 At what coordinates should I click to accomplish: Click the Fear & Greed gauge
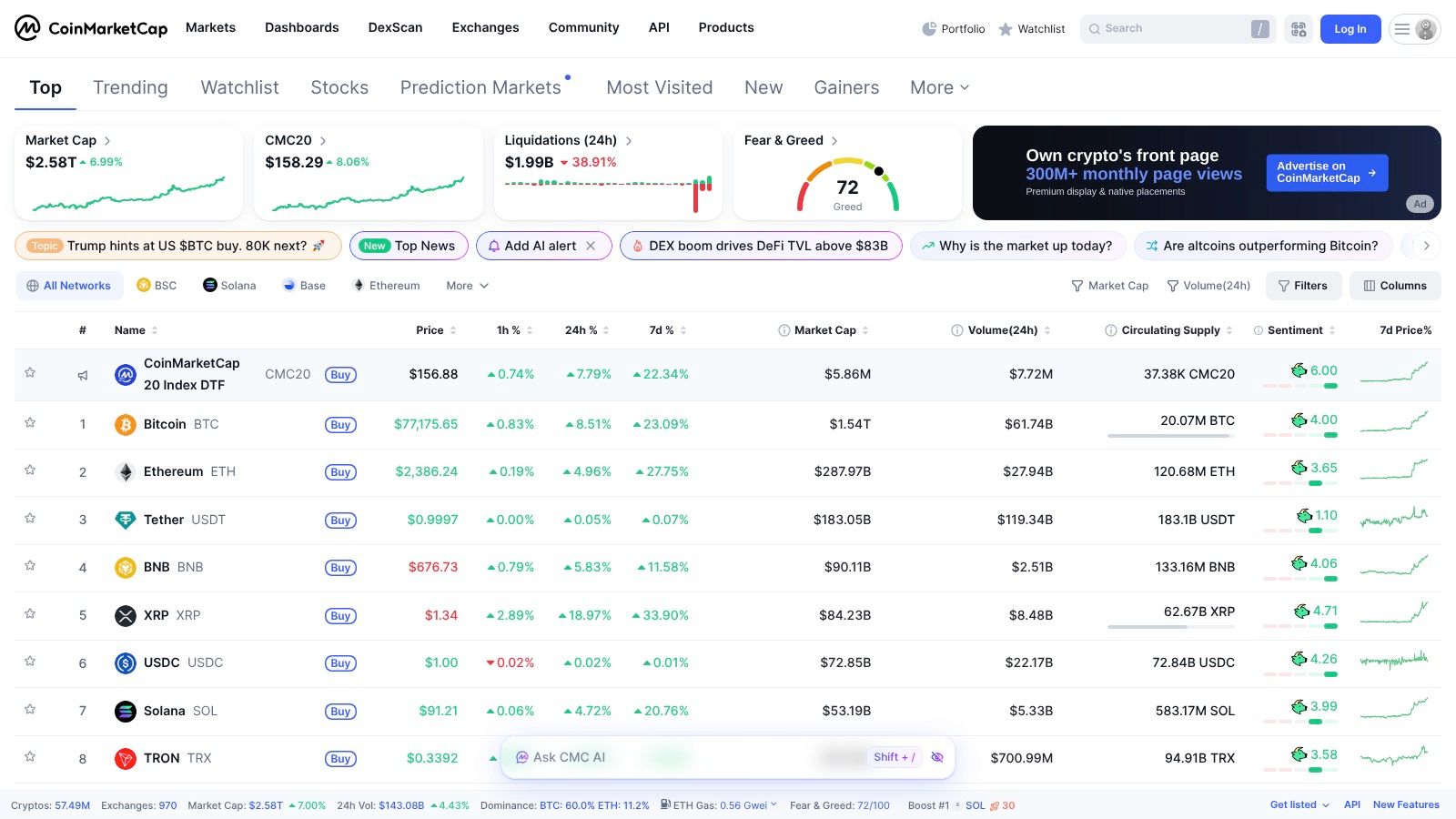[848, 186]
